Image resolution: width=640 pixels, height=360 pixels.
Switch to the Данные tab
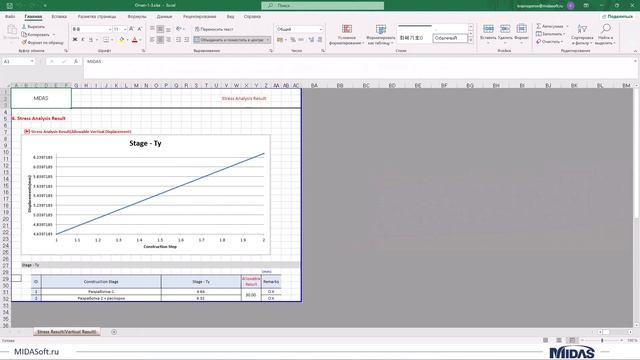click(x=164, y=17)
